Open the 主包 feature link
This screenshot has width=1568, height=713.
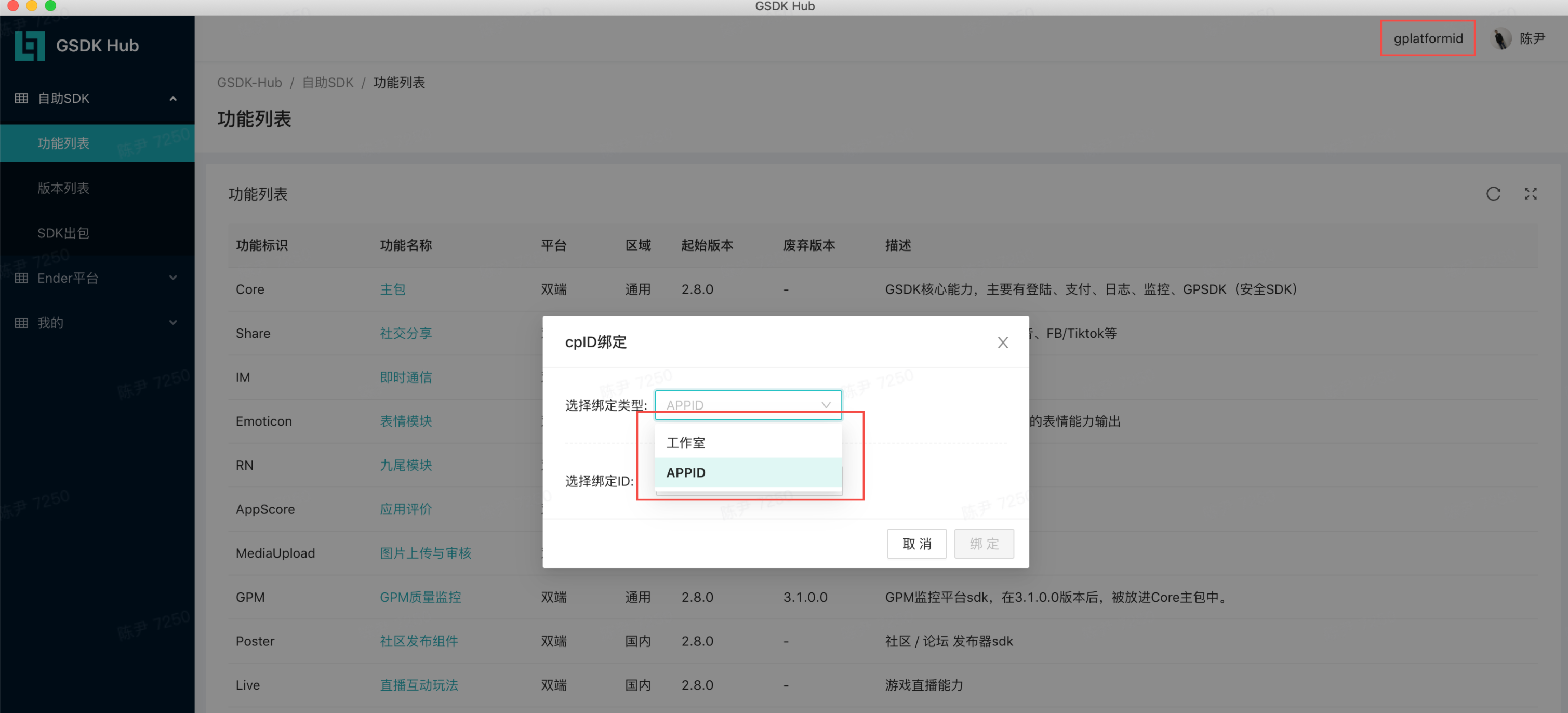[393, 289]
